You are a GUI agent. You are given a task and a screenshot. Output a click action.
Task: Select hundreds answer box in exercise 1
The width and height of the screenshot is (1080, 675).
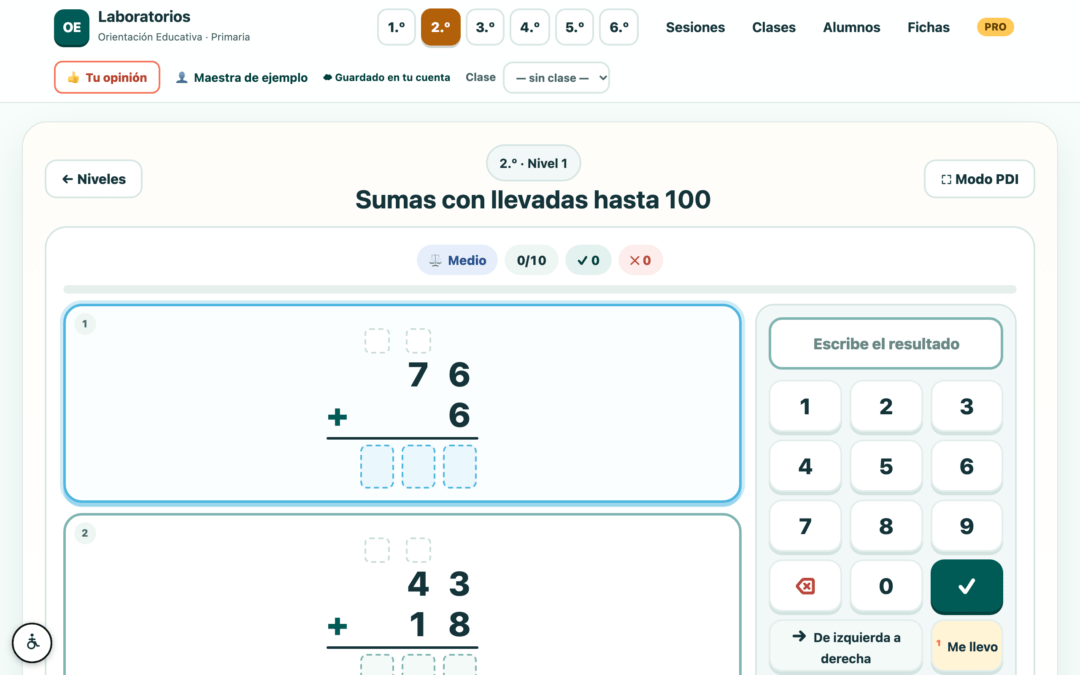click(x=377, y=466)
